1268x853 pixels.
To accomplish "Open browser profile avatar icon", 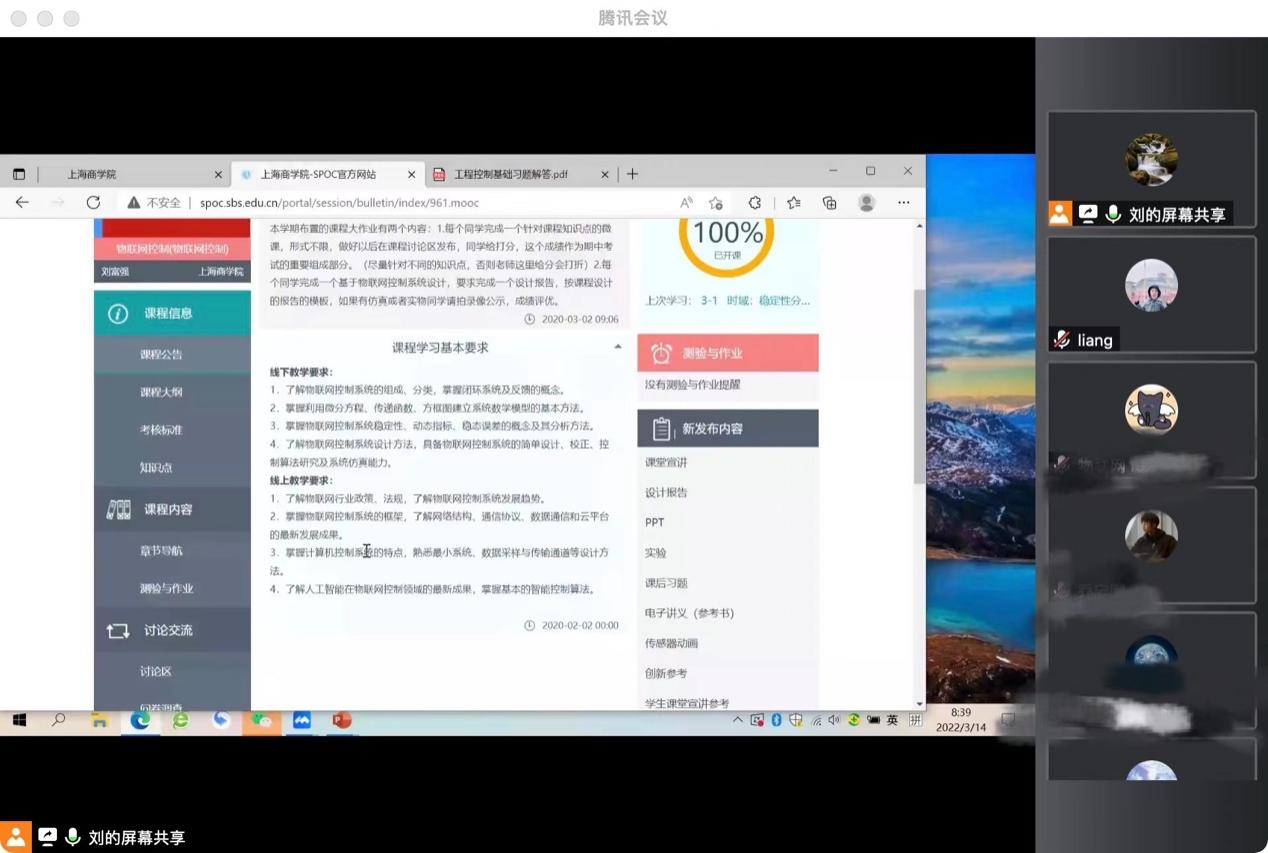I will click(866, 202).
